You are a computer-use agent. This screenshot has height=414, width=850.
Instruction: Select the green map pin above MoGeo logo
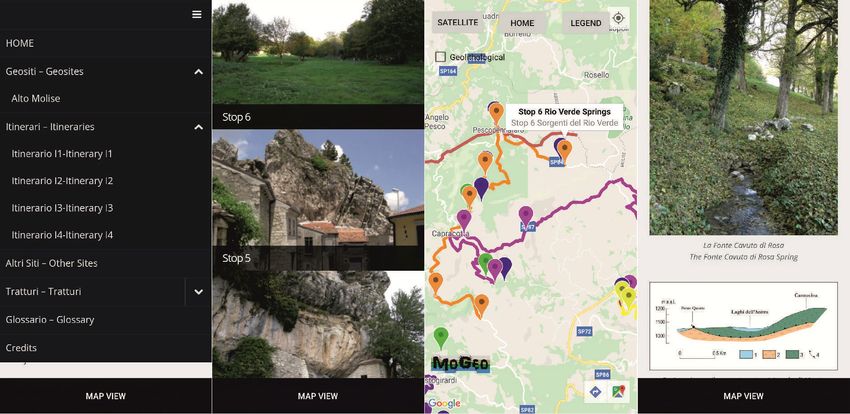click(441, 337)
